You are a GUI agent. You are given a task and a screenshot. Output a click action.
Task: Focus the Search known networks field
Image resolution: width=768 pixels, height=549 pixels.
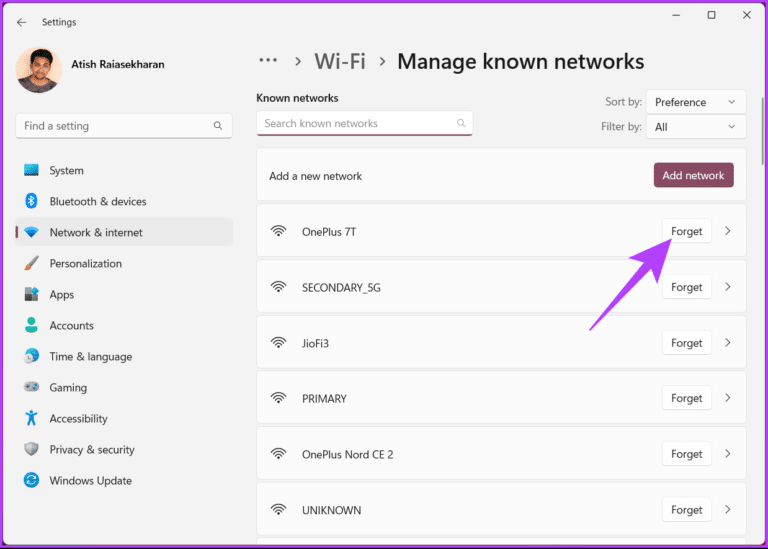coord(364,123)
